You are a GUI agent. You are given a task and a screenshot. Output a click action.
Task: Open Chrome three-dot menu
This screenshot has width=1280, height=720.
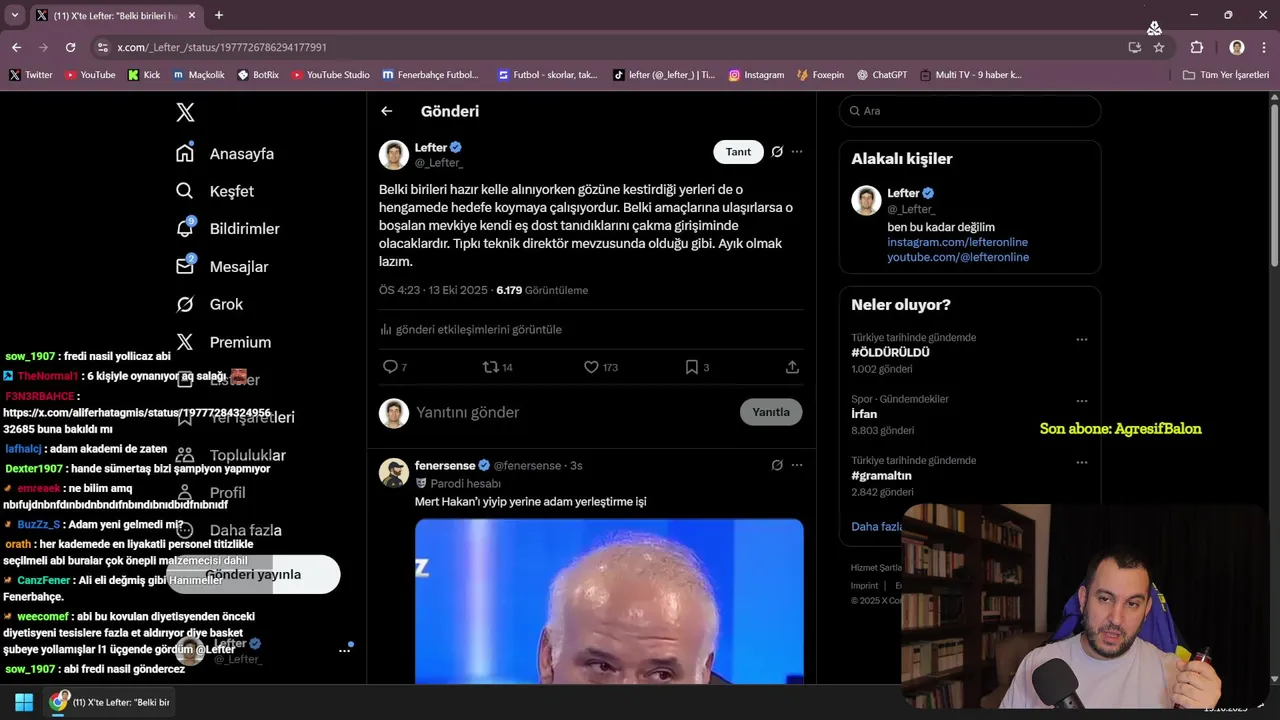tap(1264, 47)
